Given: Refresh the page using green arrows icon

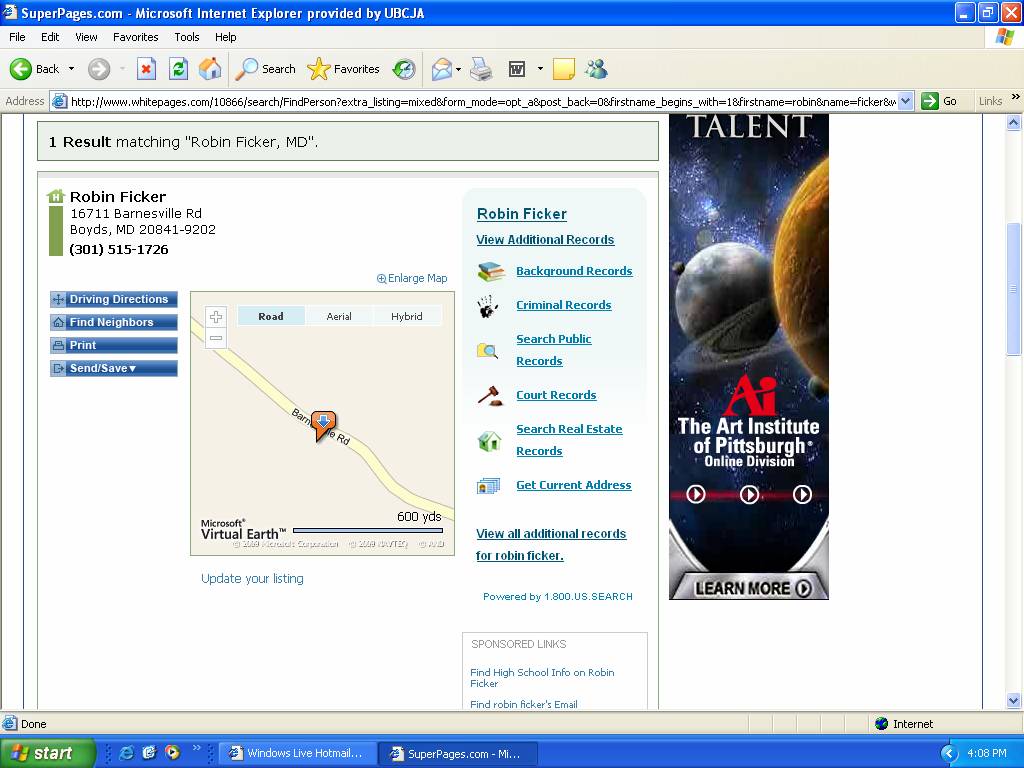Looking at the screenshot, I should pyautogui.click(x=178, y=69).
